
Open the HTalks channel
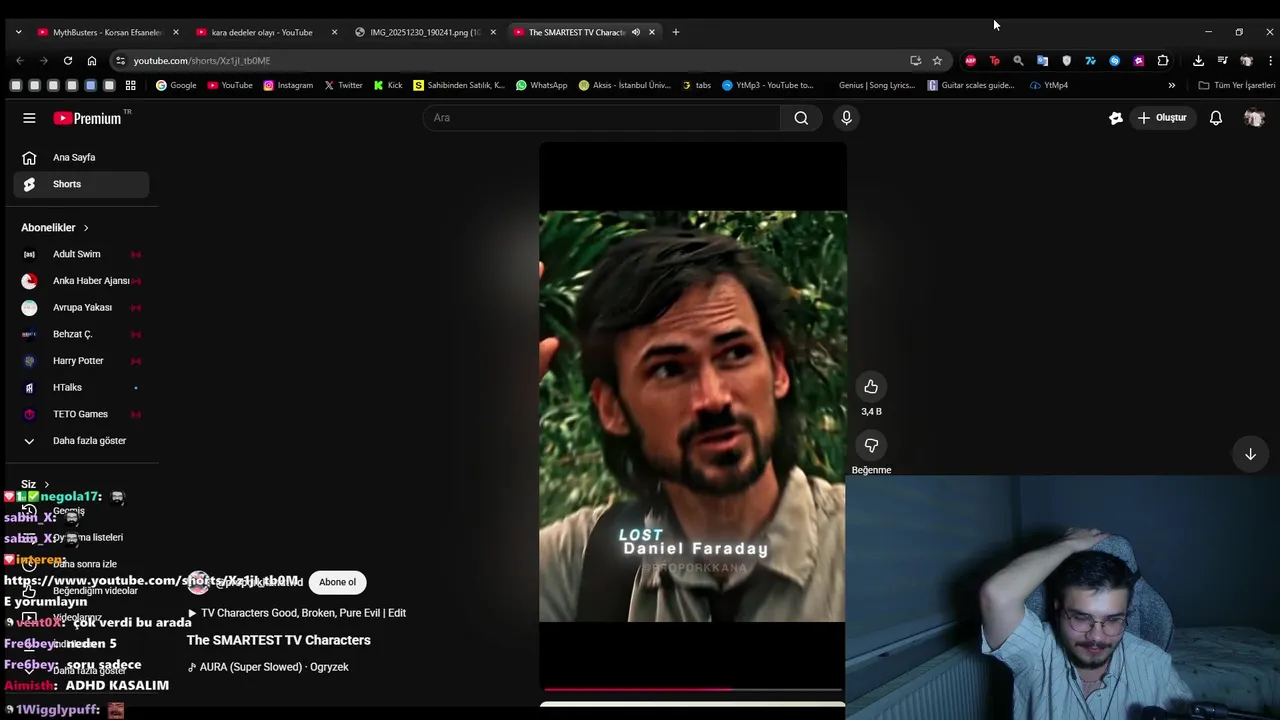[x=80, y=387]
